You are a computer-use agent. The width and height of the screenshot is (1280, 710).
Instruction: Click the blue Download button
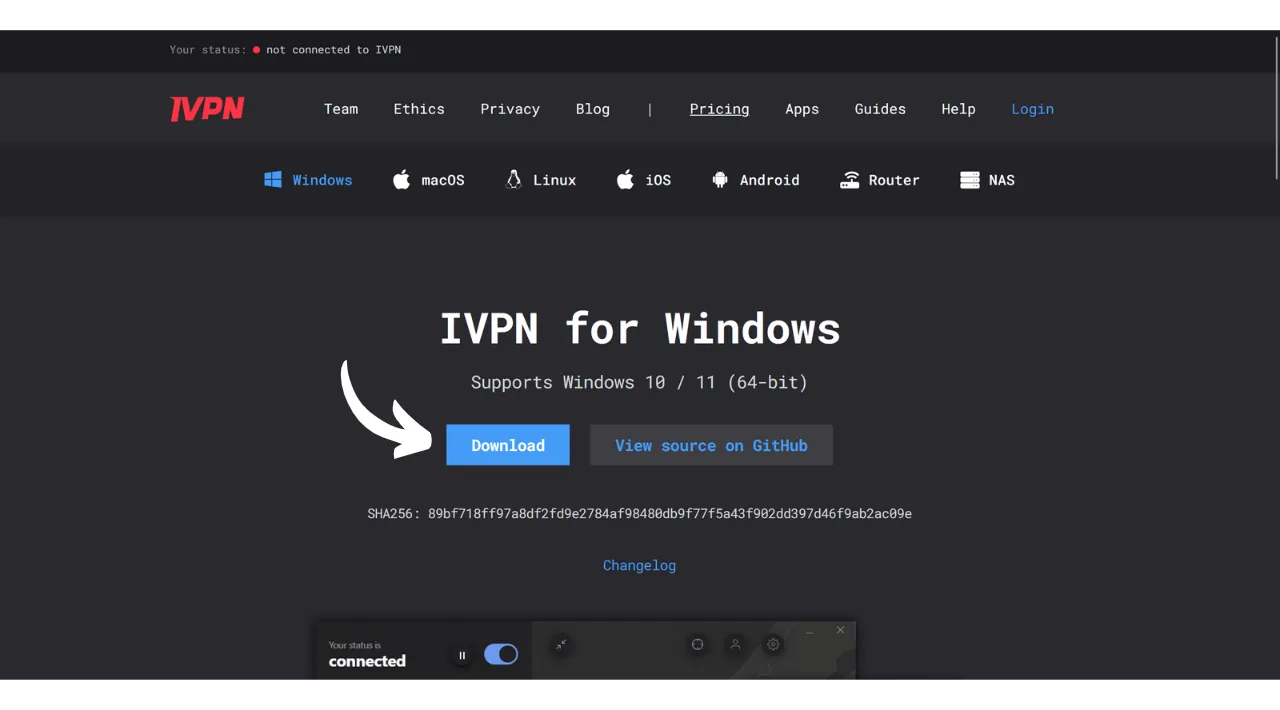[508, 445]
